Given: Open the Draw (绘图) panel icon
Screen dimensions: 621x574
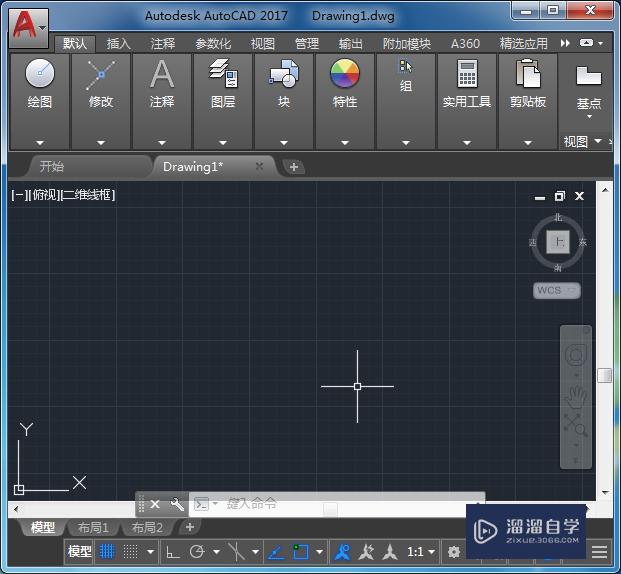Looking at the screenshot, I should 40,73.
